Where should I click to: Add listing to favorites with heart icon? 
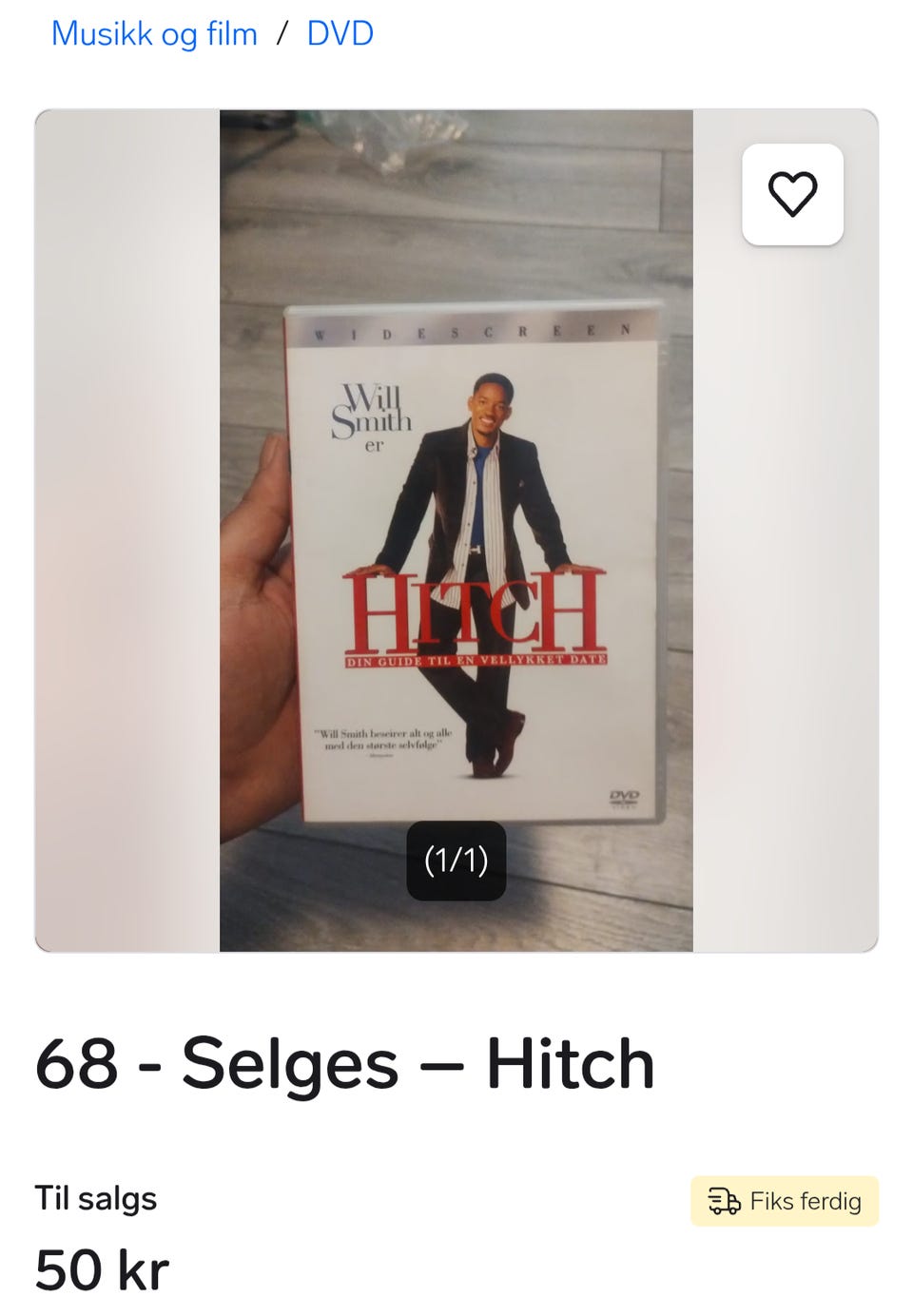click(x=792, y=194)
